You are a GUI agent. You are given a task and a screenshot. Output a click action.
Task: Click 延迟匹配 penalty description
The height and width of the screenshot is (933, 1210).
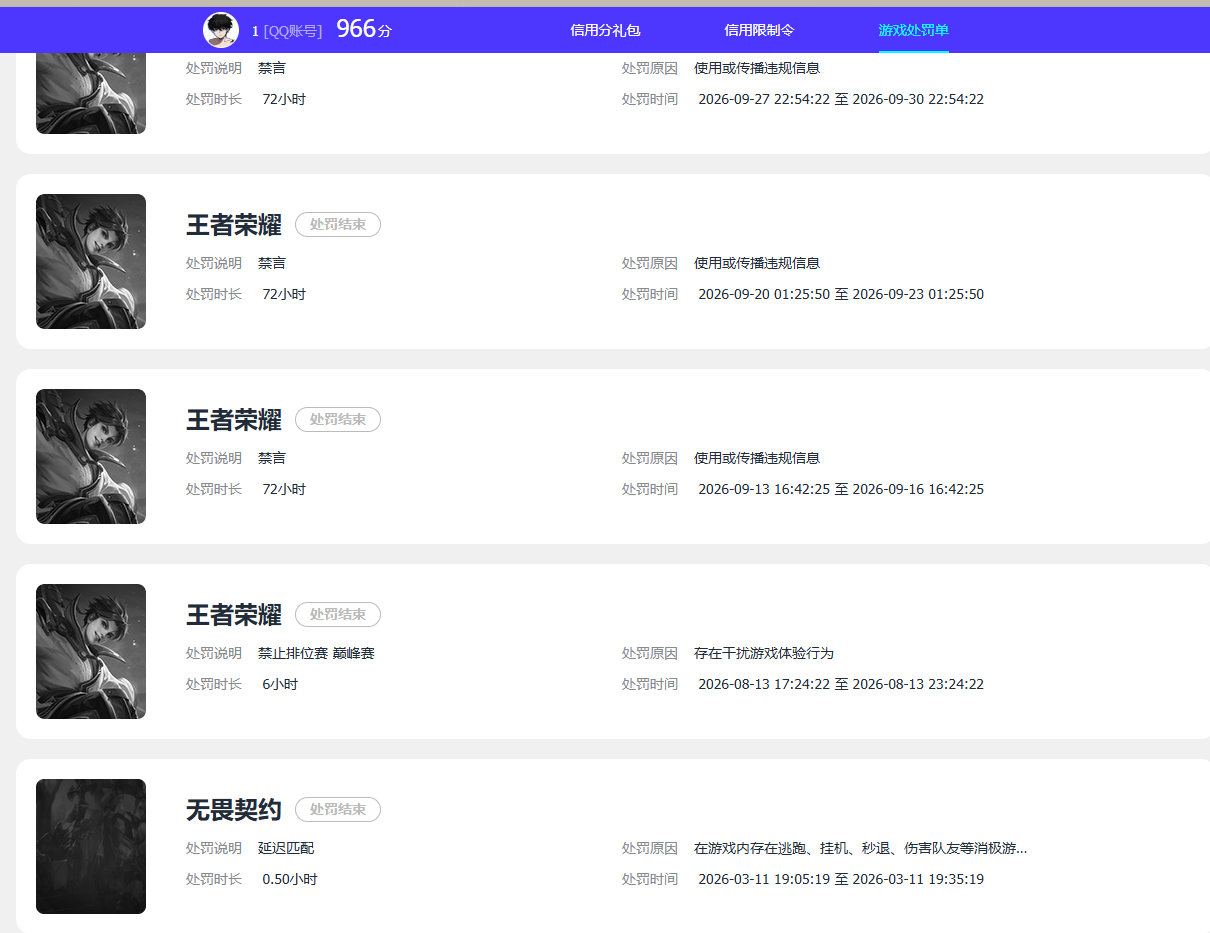click(286, 848)
